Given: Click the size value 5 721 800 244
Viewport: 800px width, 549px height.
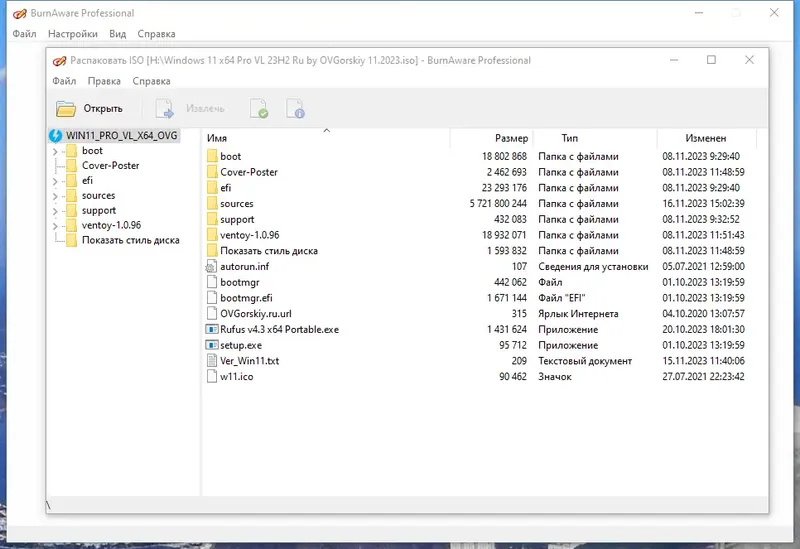Looking at the screenshot, I should coord(498,204).
